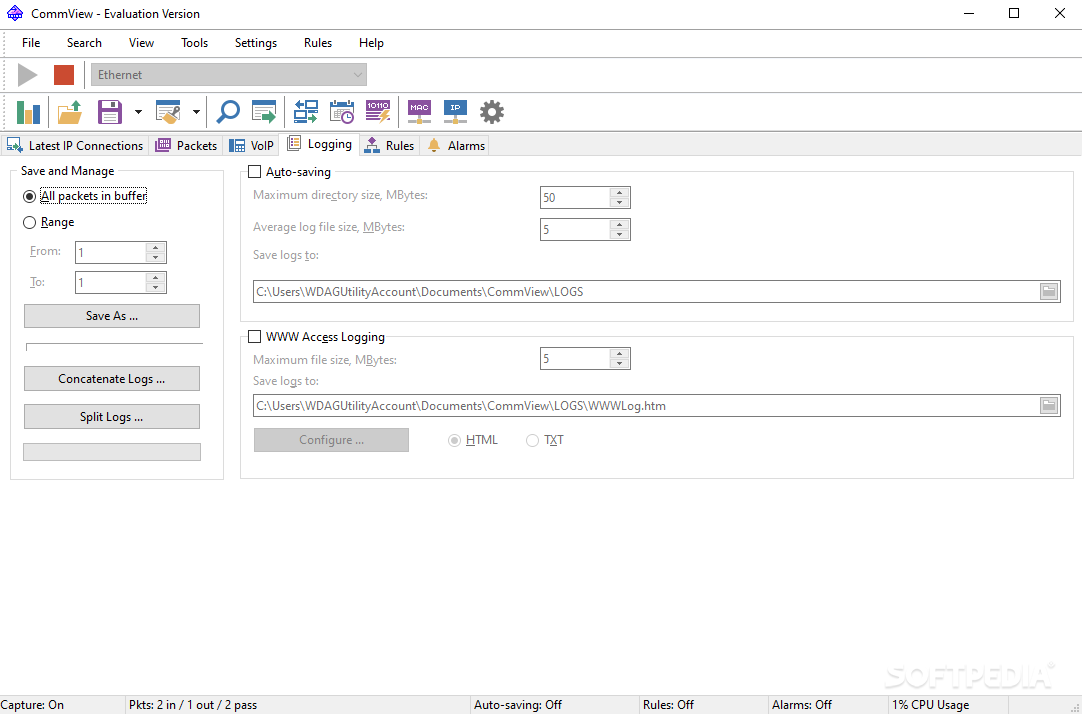The height and width of the screenshot is (714, 1082).
Task: Switch to Latest IP Connections tab
Action: pyautogui.click(x=75, y=146)
